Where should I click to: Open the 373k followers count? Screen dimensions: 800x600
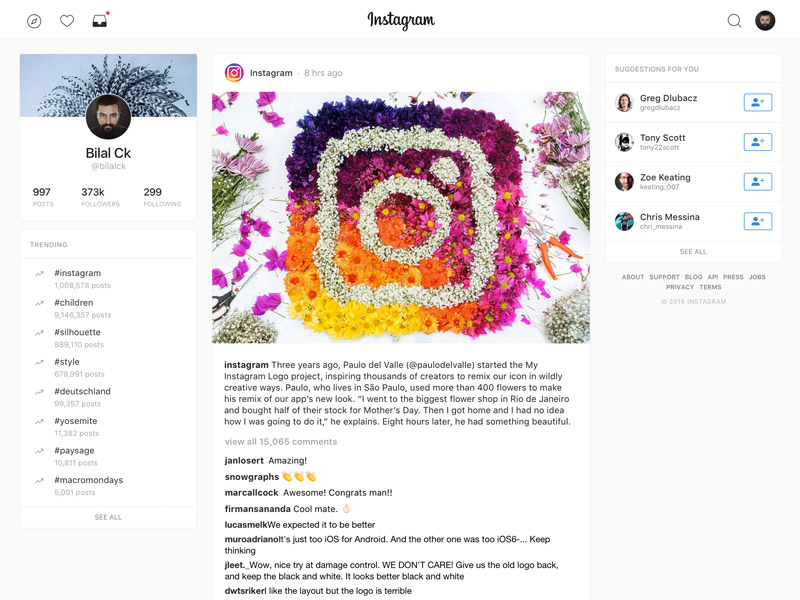tap(100, 196)
